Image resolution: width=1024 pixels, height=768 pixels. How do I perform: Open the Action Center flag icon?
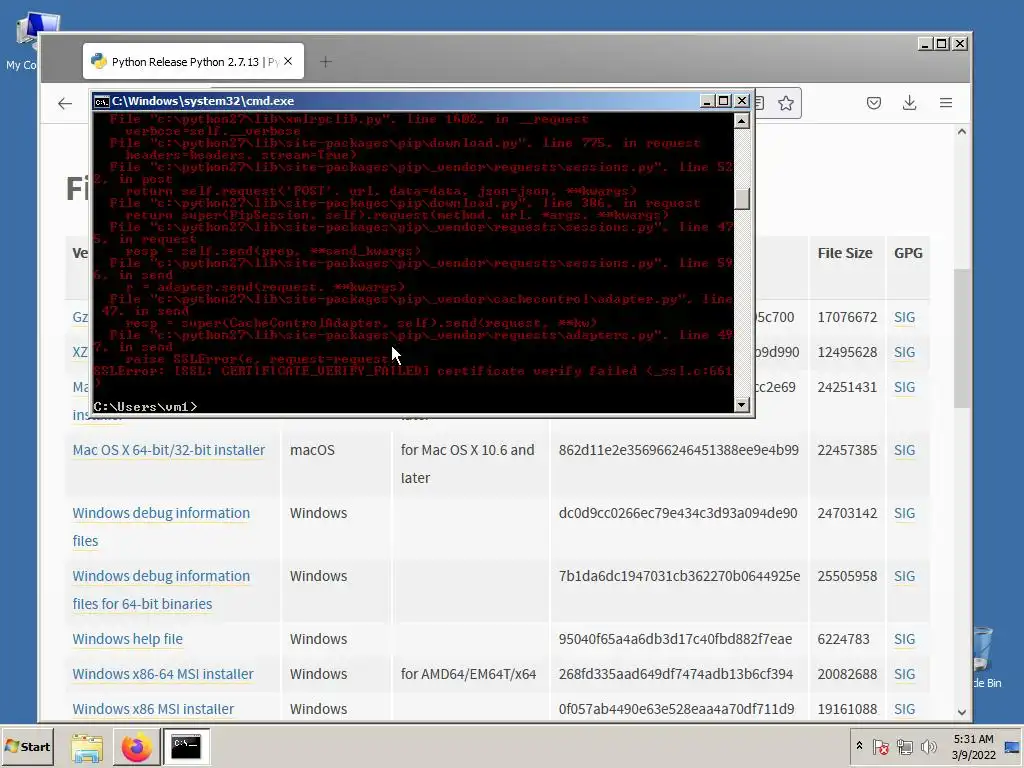tap(880, 746)
